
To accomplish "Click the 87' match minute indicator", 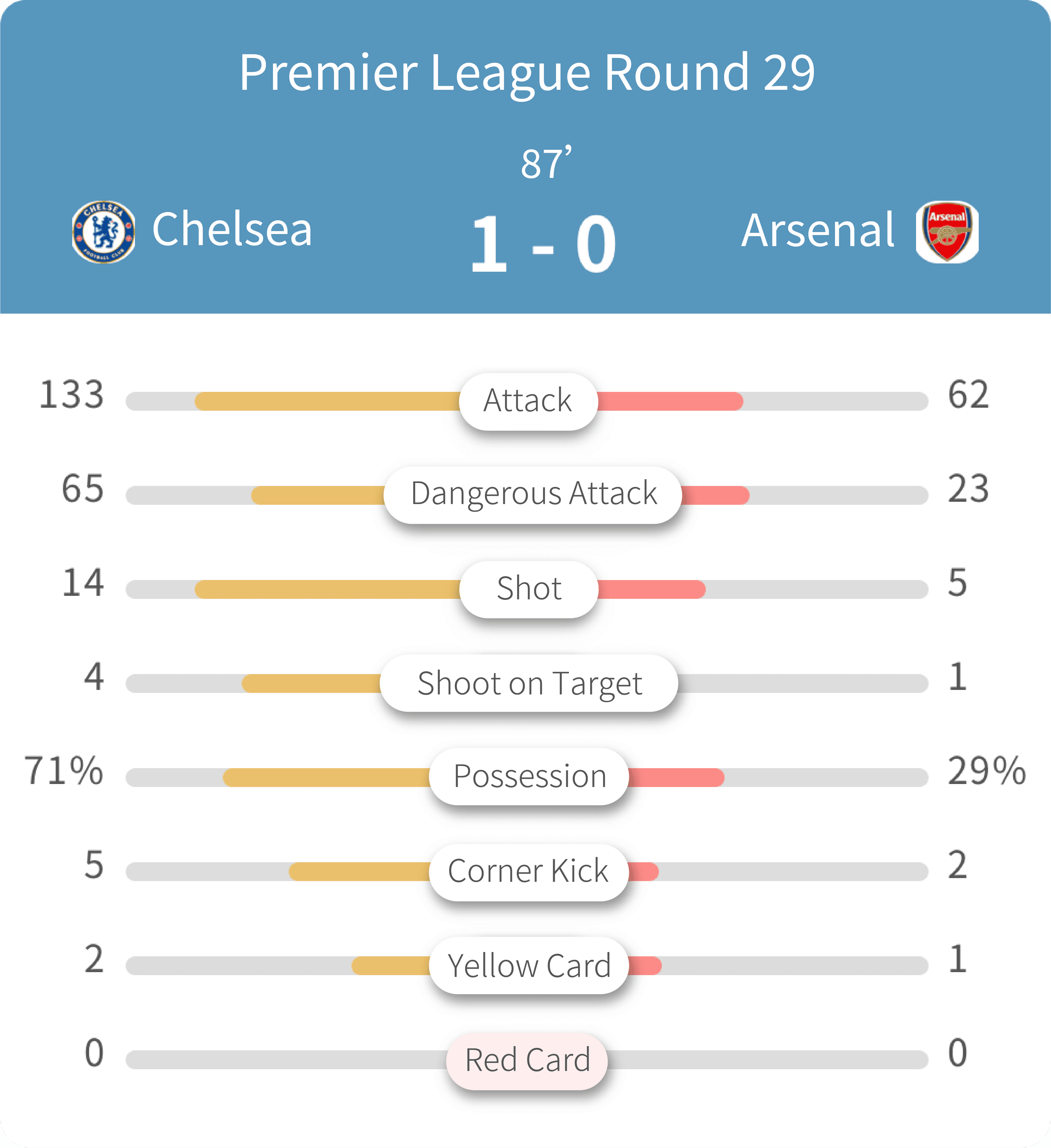I will pos(546,164).
